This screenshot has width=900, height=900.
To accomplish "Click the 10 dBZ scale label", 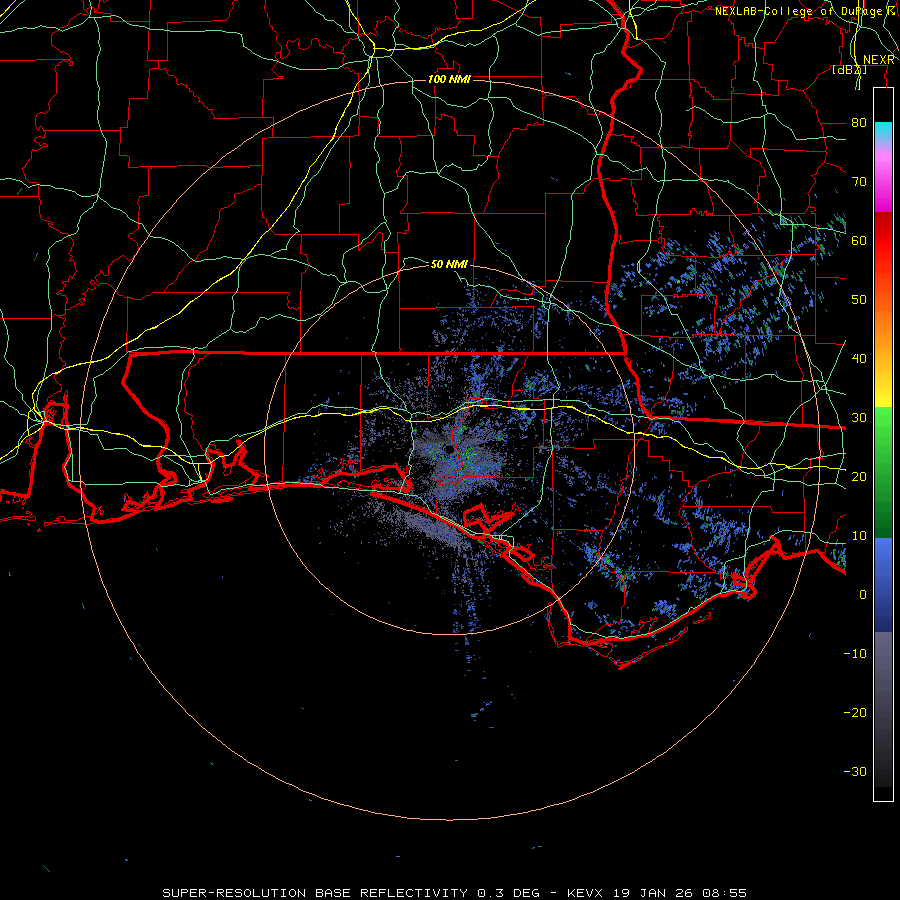I will point(859,536).
